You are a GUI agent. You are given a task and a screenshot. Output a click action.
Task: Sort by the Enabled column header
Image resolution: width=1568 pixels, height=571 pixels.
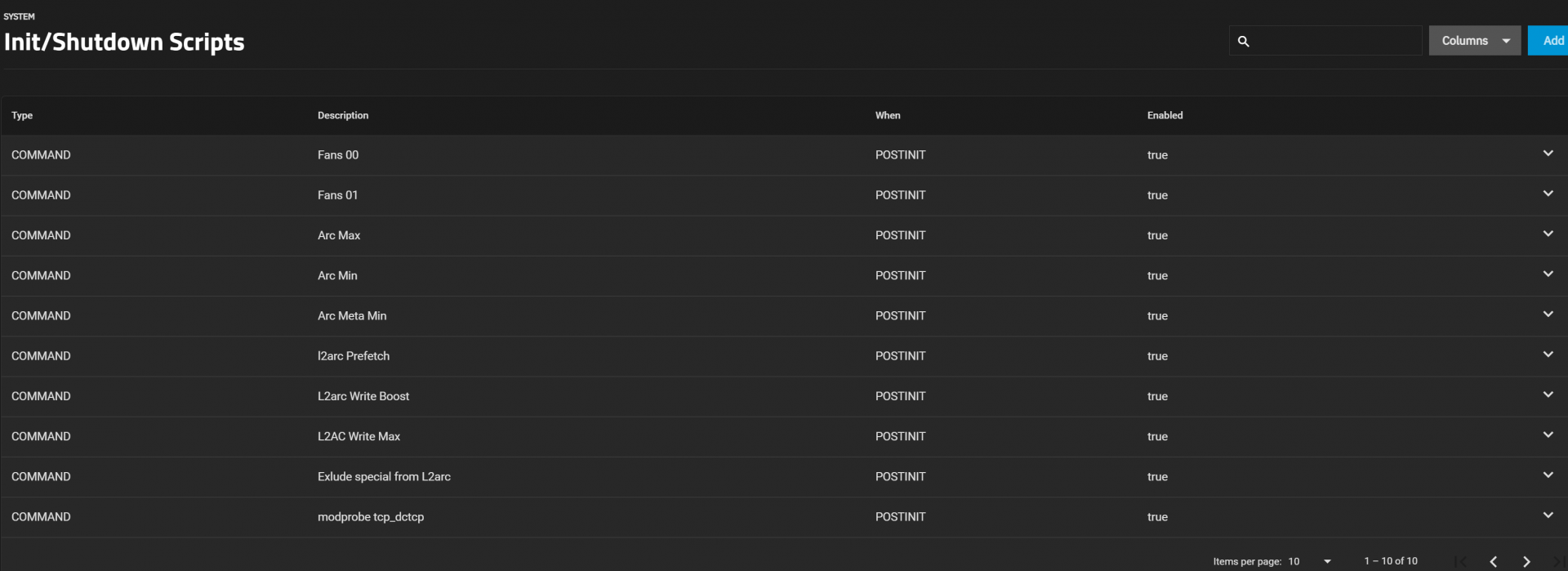1165,115
